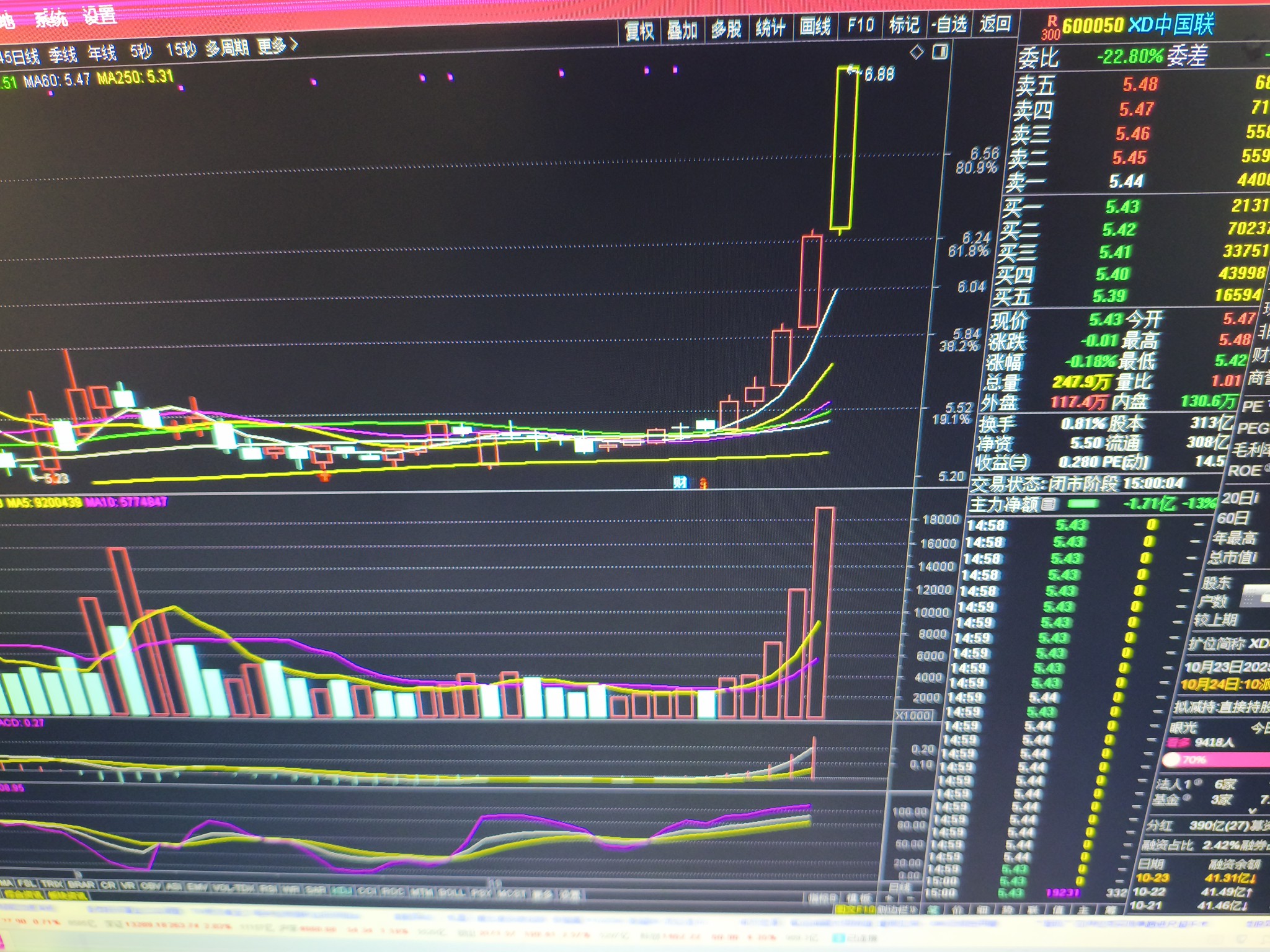This screenshot has height=952, width=1270.
Task: Click the 6.88 high price label
Action: pos(879,74)
